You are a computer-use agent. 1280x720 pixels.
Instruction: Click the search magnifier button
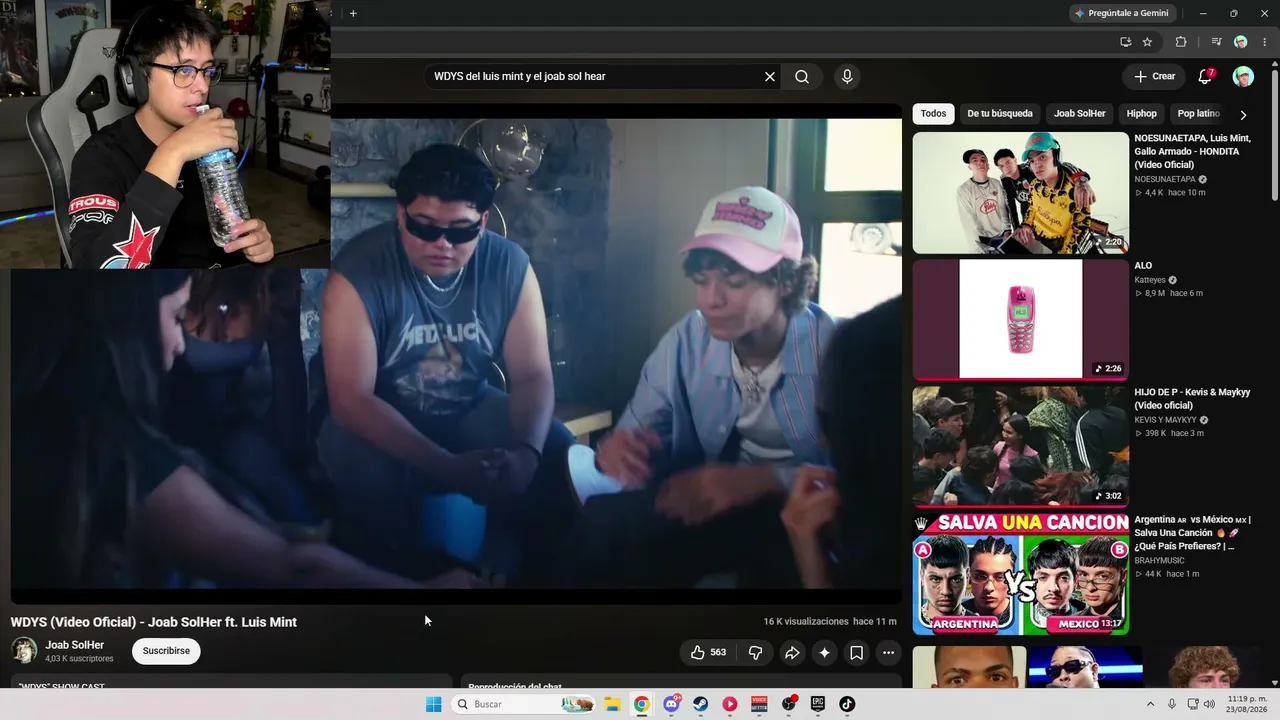[x=802, y=77]
